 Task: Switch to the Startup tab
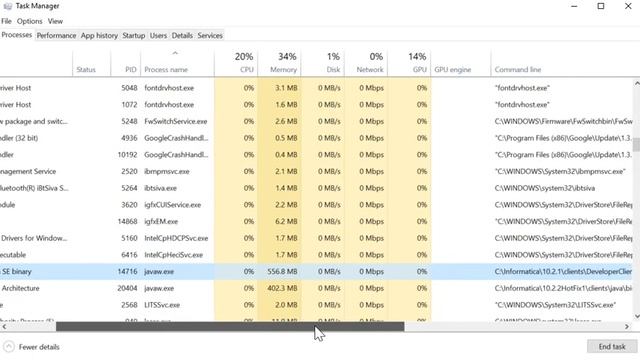pyautogui.click(x=133, y=36)
